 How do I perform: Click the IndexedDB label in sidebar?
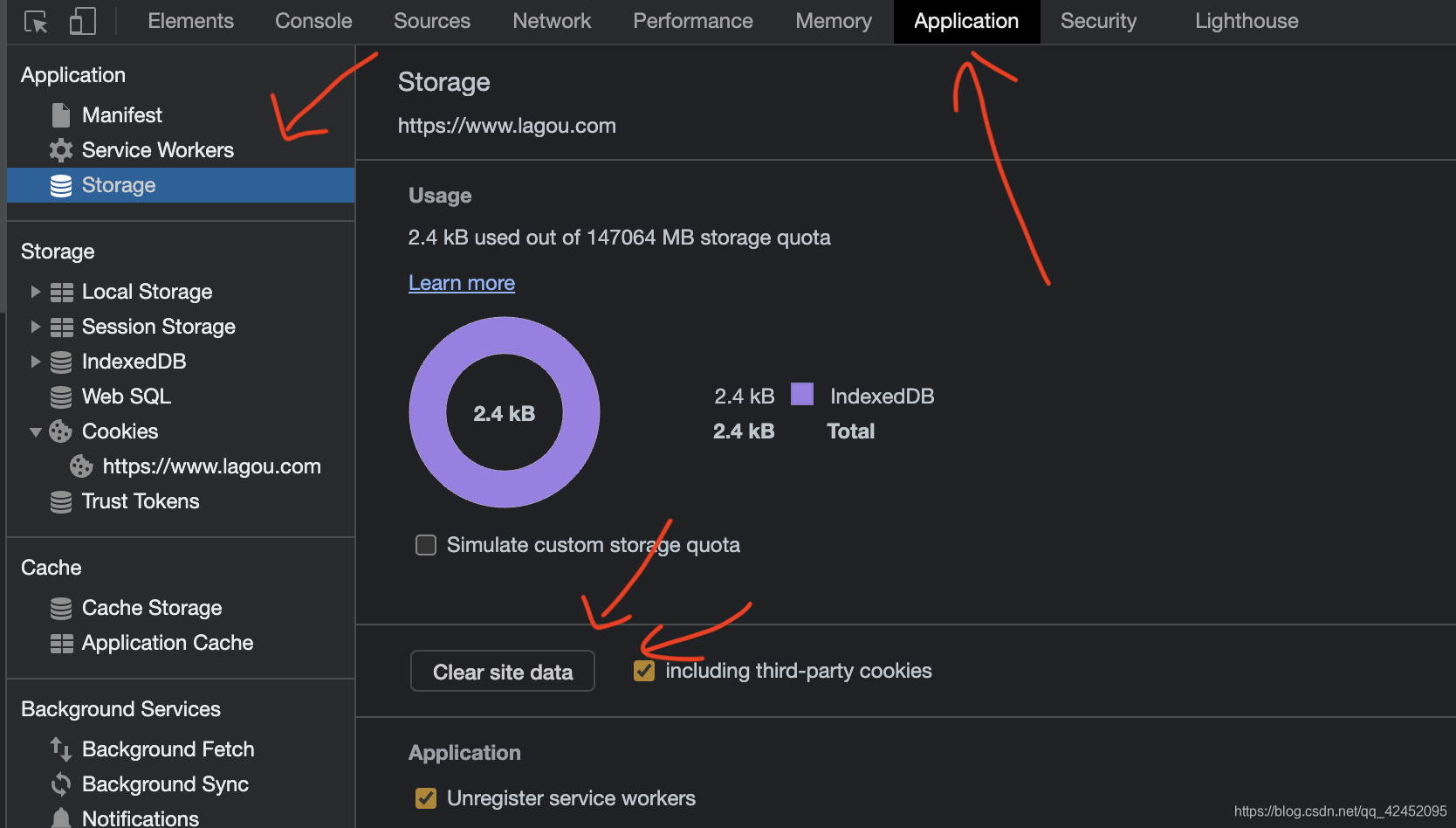tap(134, 362)
